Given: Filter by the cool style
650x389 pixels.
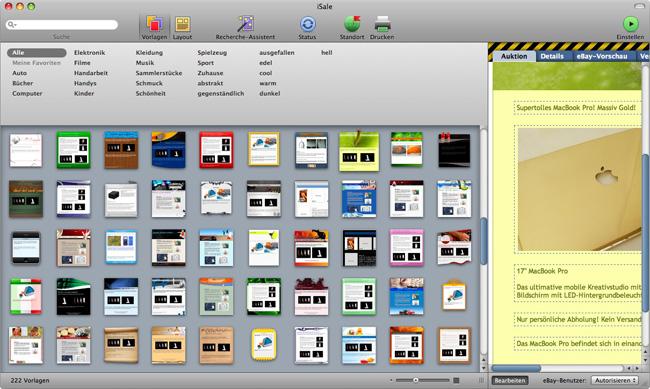Looking at the screenshot, I should click(266, 73).
